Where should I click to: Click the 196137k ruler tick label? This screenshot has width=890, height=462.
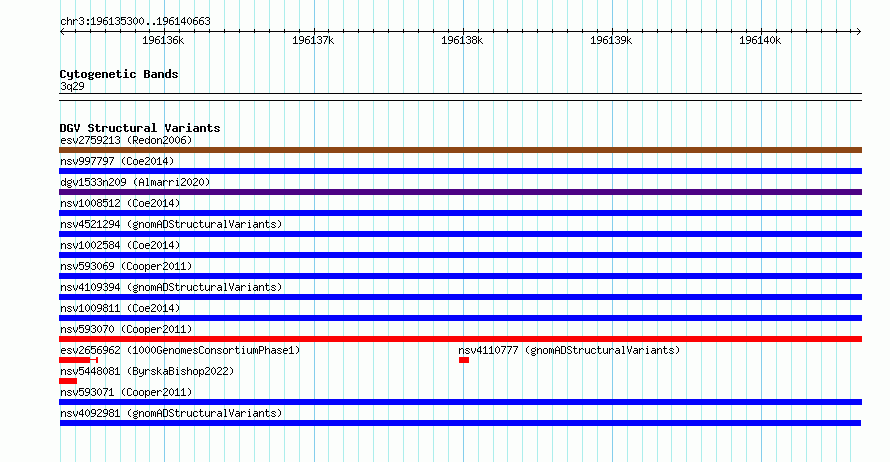tap(313, 40)
